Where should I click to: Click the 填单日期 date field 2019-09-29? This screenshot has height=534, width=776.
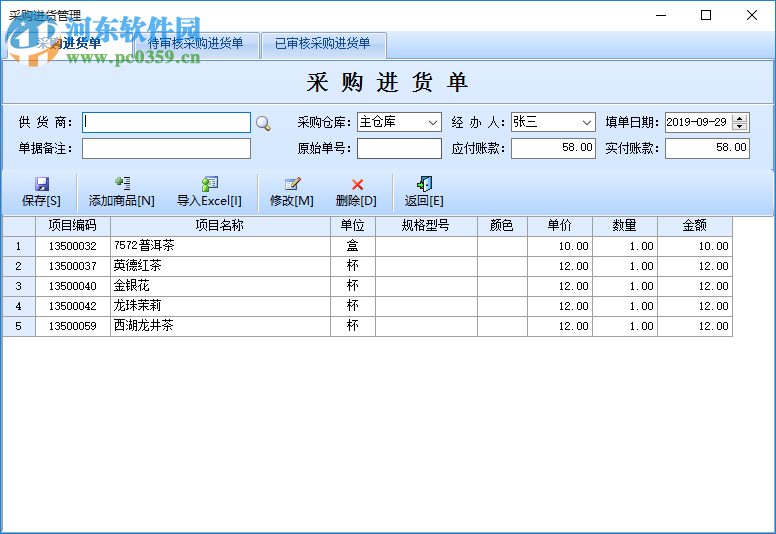[x=699, y=122]
